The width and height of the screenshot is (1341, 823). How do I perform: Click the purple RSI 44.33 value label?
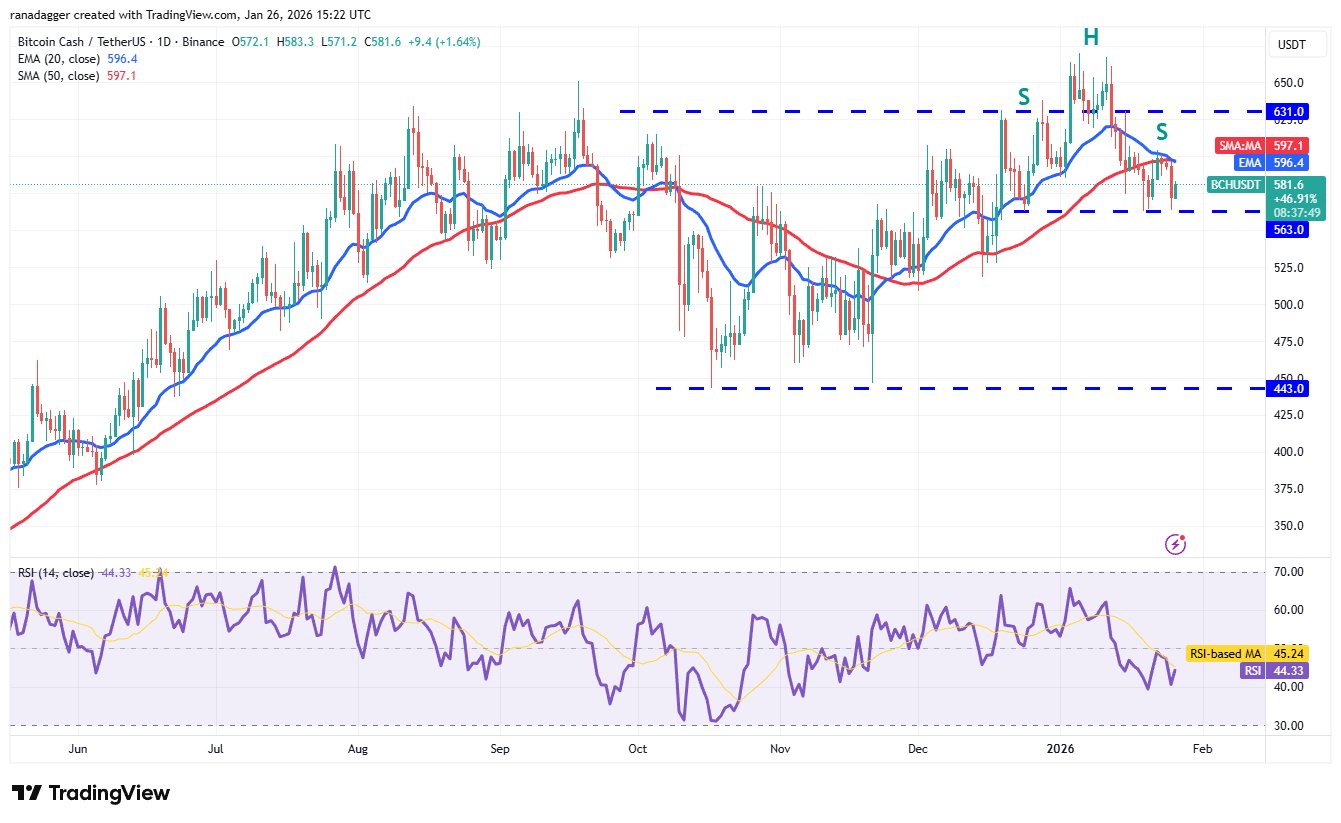[x=1250, y=671]
